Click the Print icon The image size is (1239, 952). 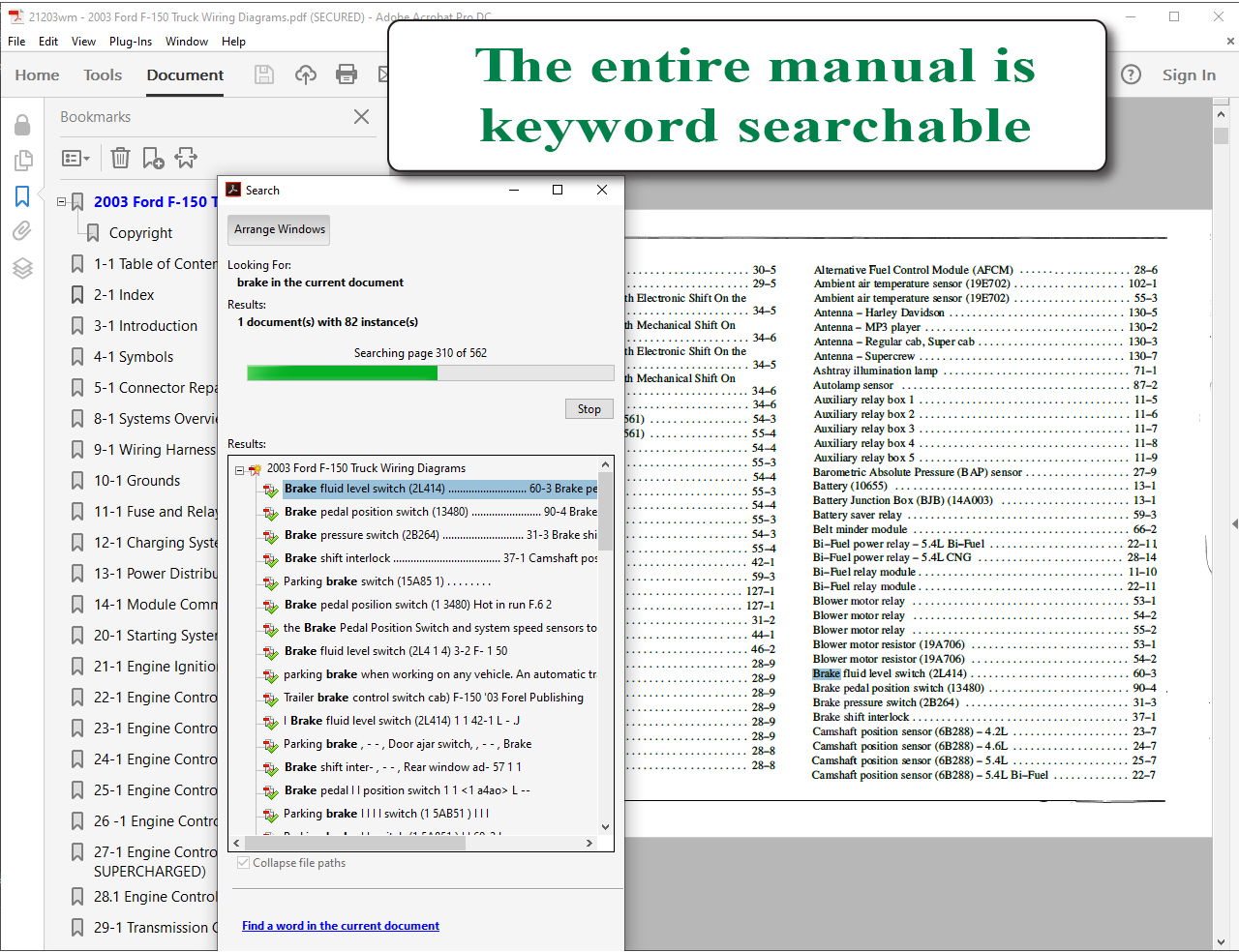(x=347, y=74)
